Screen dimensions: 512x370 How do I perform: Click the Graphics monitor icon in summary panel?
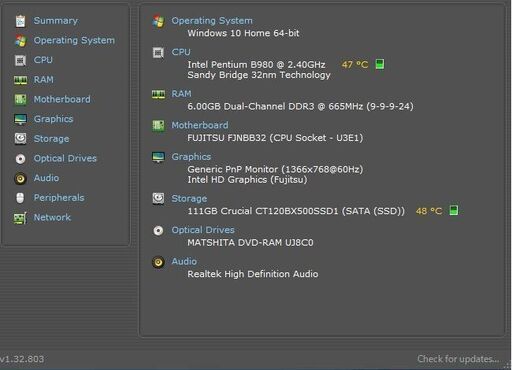pos(158,157)
